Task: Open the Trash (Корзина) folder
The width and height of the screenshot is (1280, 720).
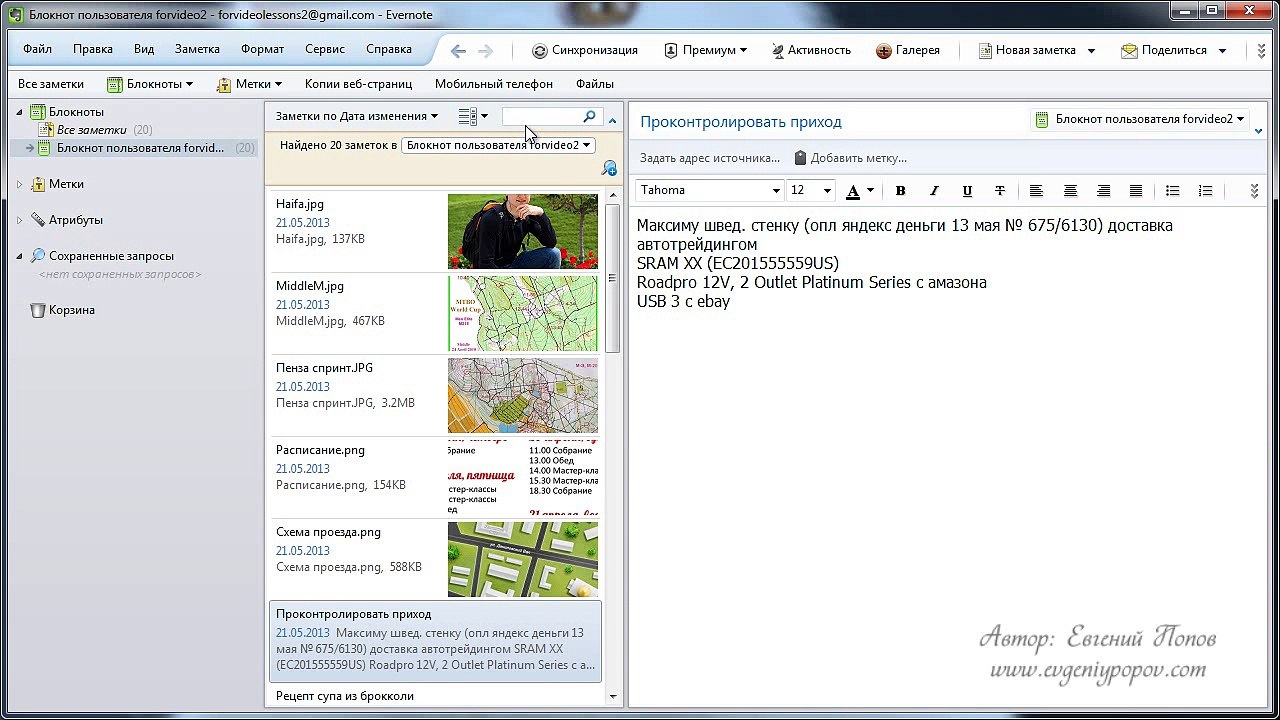Action: tap(62, 310)
